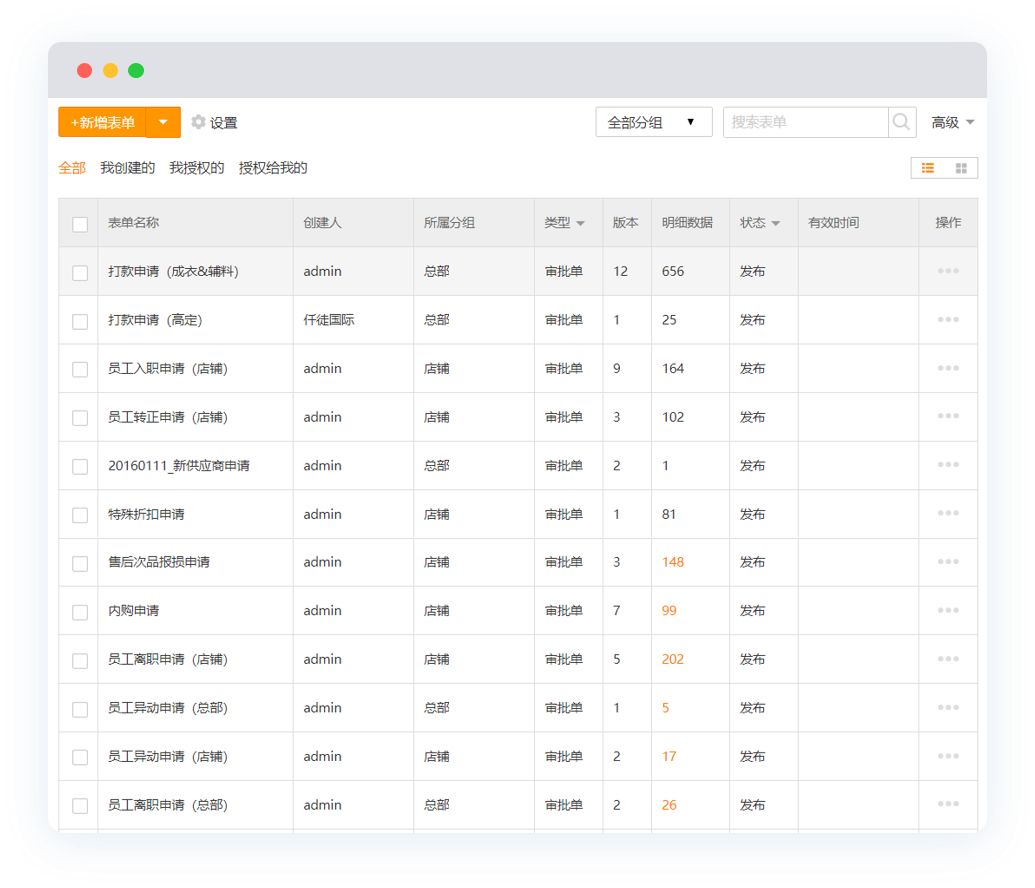Click the form name 特殊折扣申请
This screenshot has height=888, width=1035.
[146, 514]
